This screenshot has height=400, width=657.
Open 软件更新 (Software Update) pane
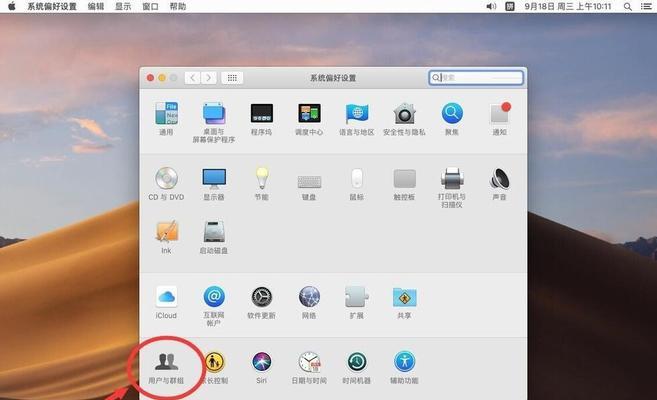click(x=261, y=302)
